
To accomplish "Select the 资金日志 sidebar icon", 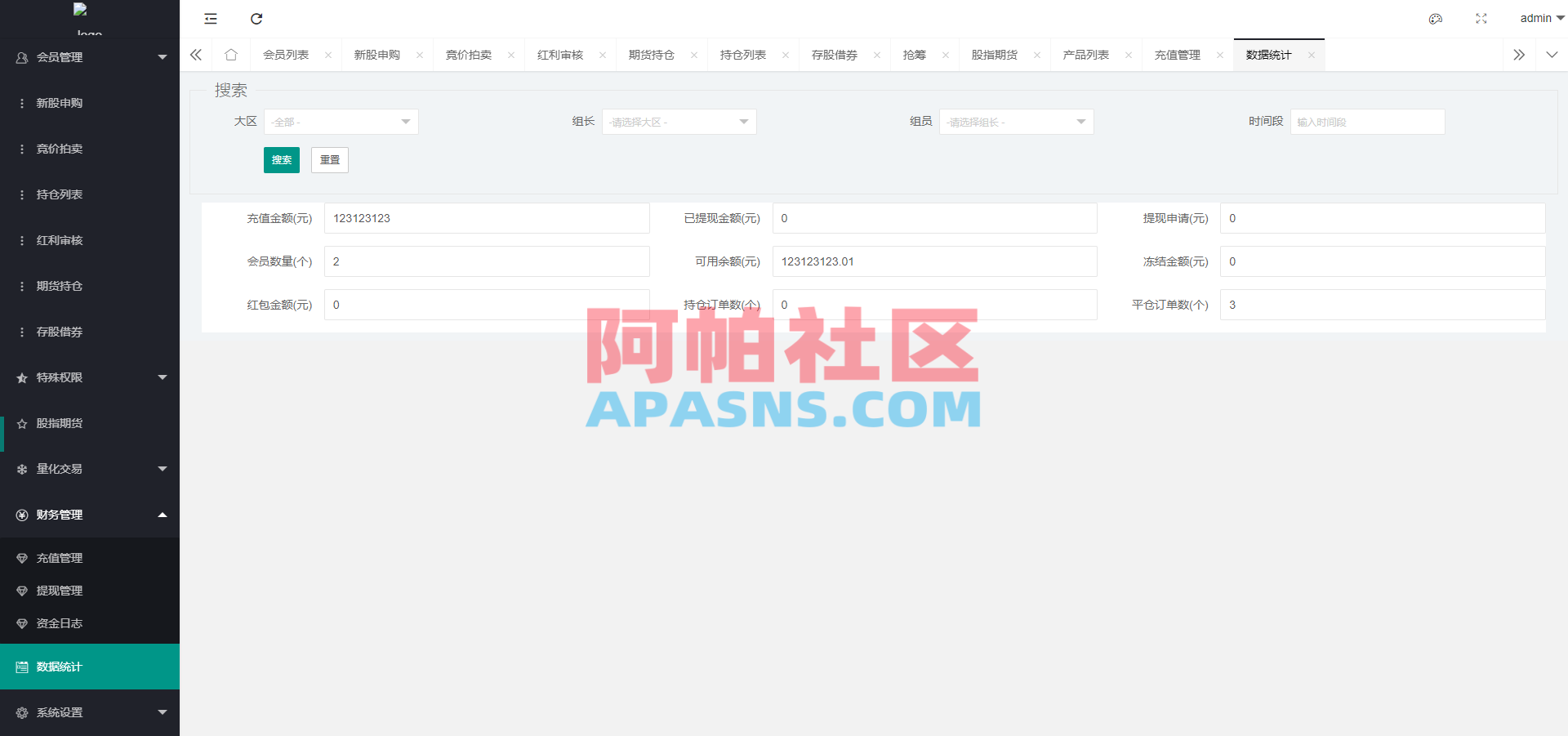I will coord(21,622).
